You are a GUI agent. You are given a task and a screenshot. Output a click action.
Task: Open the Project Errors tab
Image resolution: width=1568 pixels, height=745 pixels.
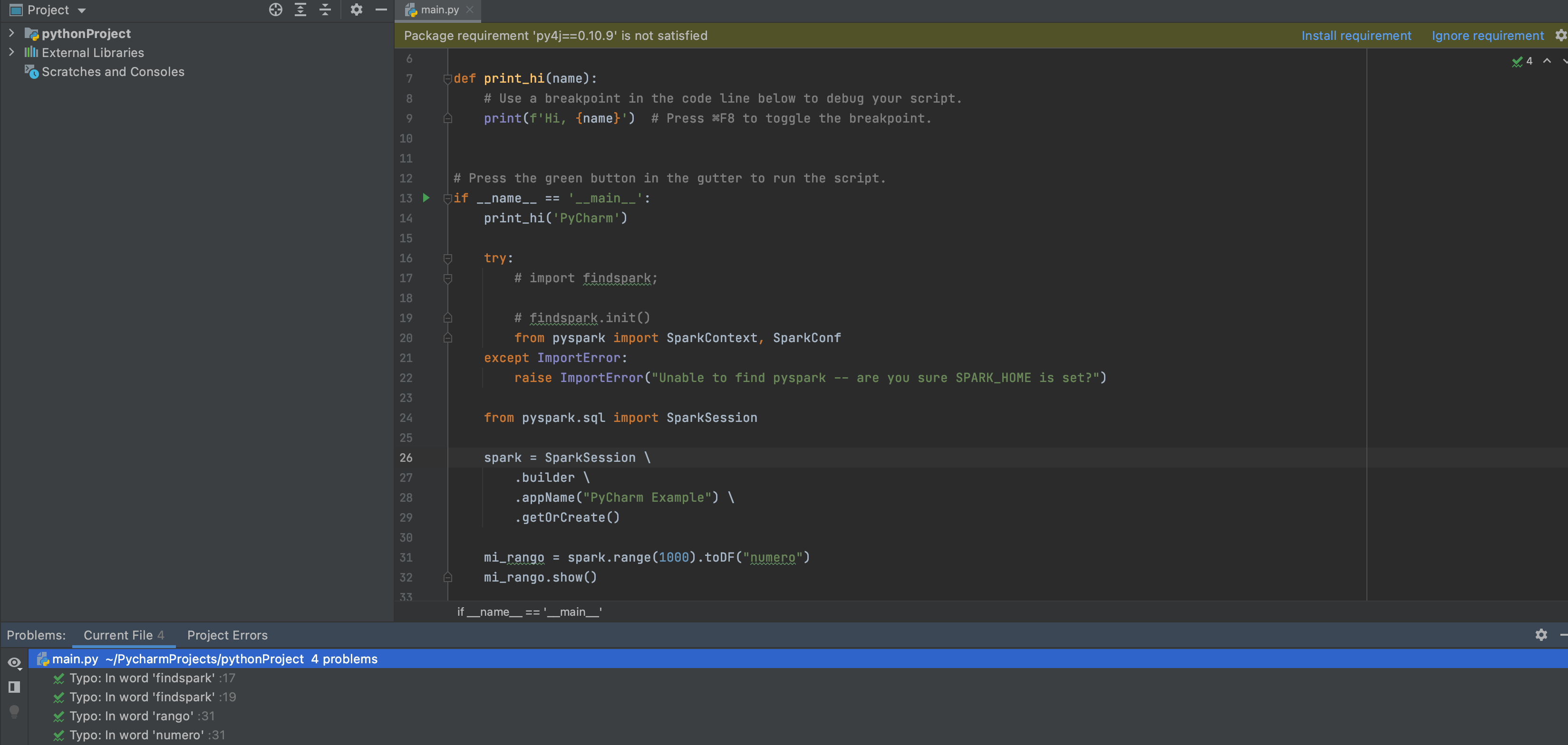[x=227, y=635]
